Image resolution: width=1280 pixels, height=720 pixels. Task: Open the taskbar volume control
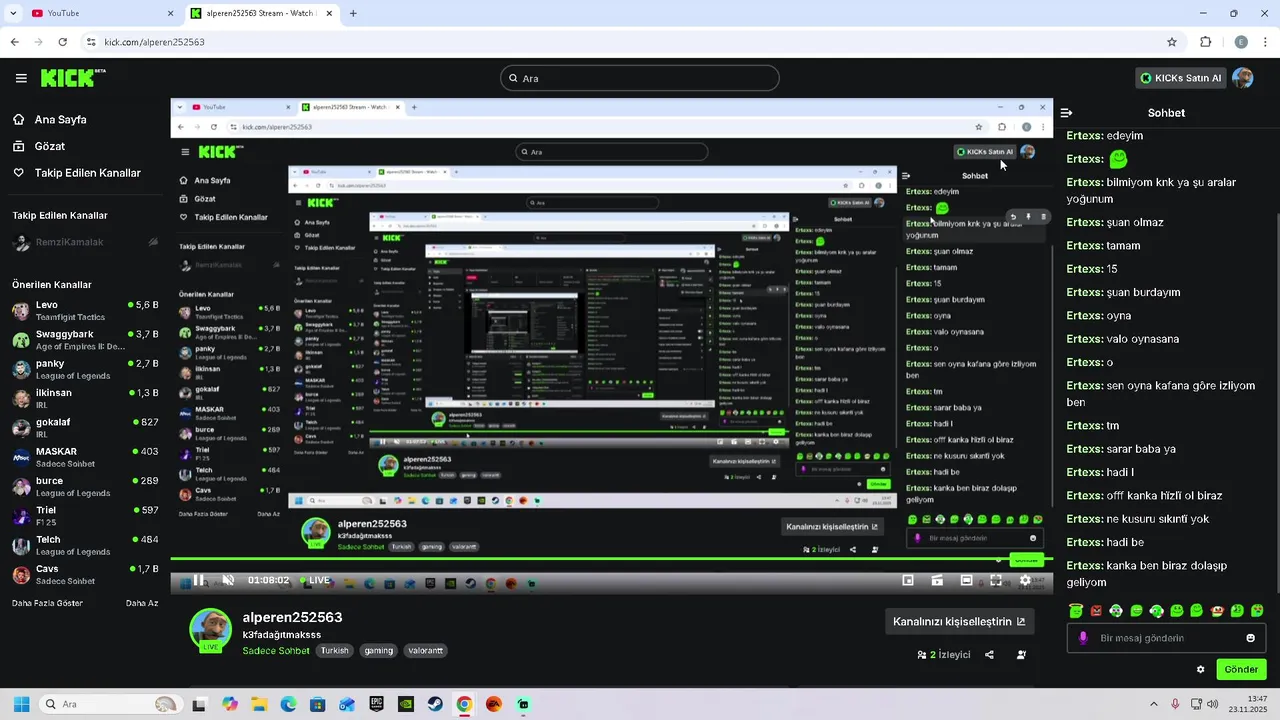[1212, 704]
